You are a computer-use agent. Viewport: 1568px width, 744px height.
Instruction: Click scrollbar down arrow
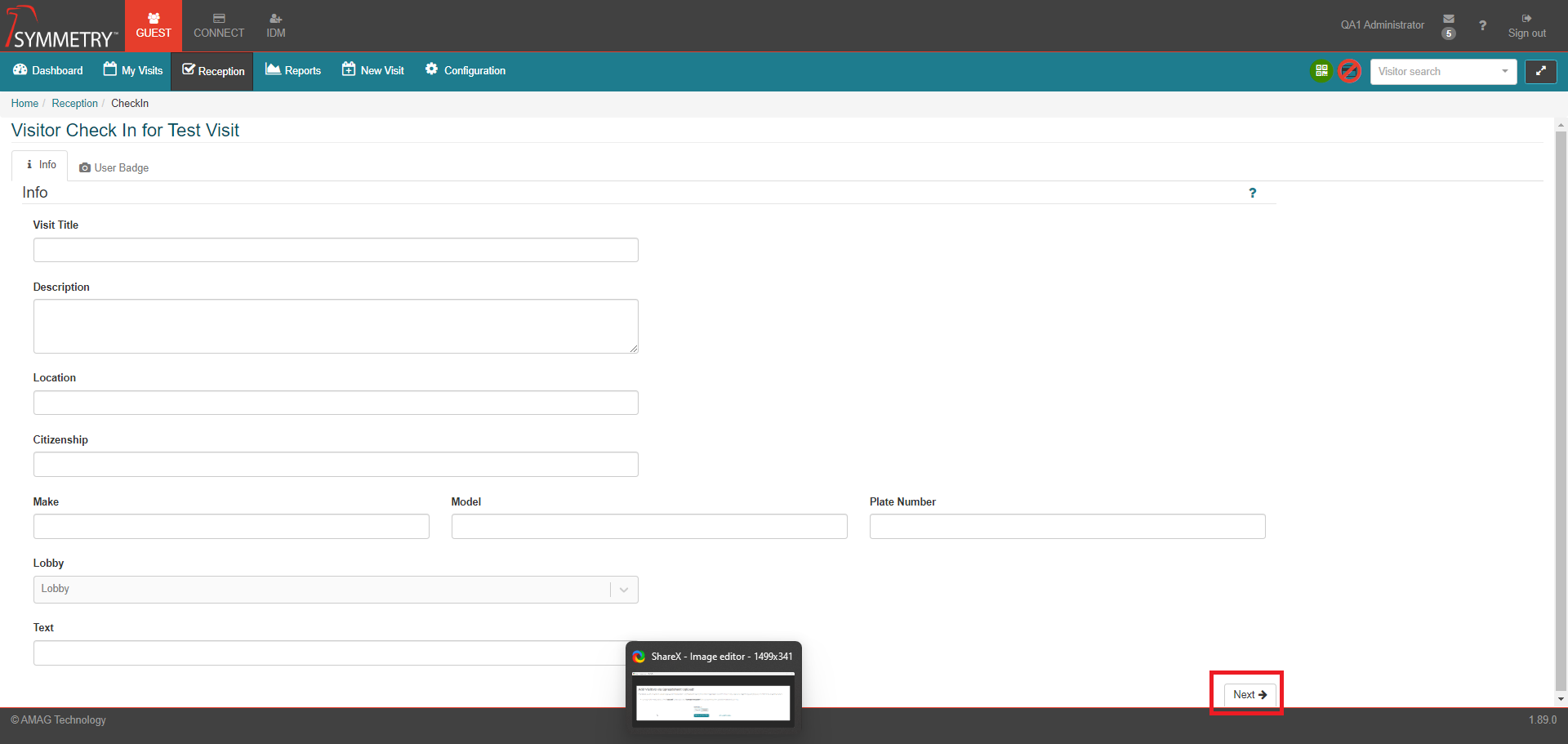[1561, 699]
